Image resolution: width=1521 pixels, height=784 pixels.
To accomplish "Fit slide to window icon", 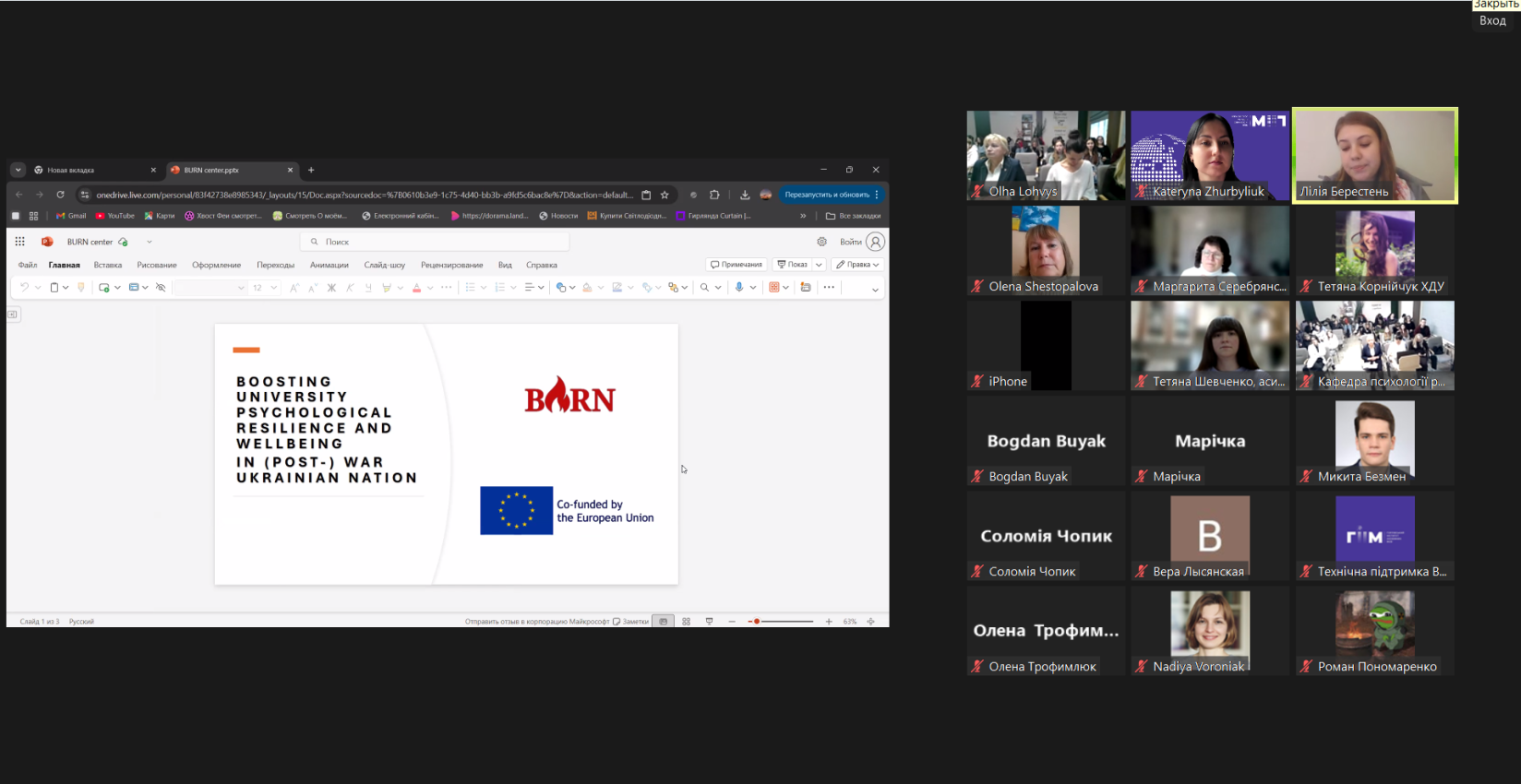I will point(870,622).
